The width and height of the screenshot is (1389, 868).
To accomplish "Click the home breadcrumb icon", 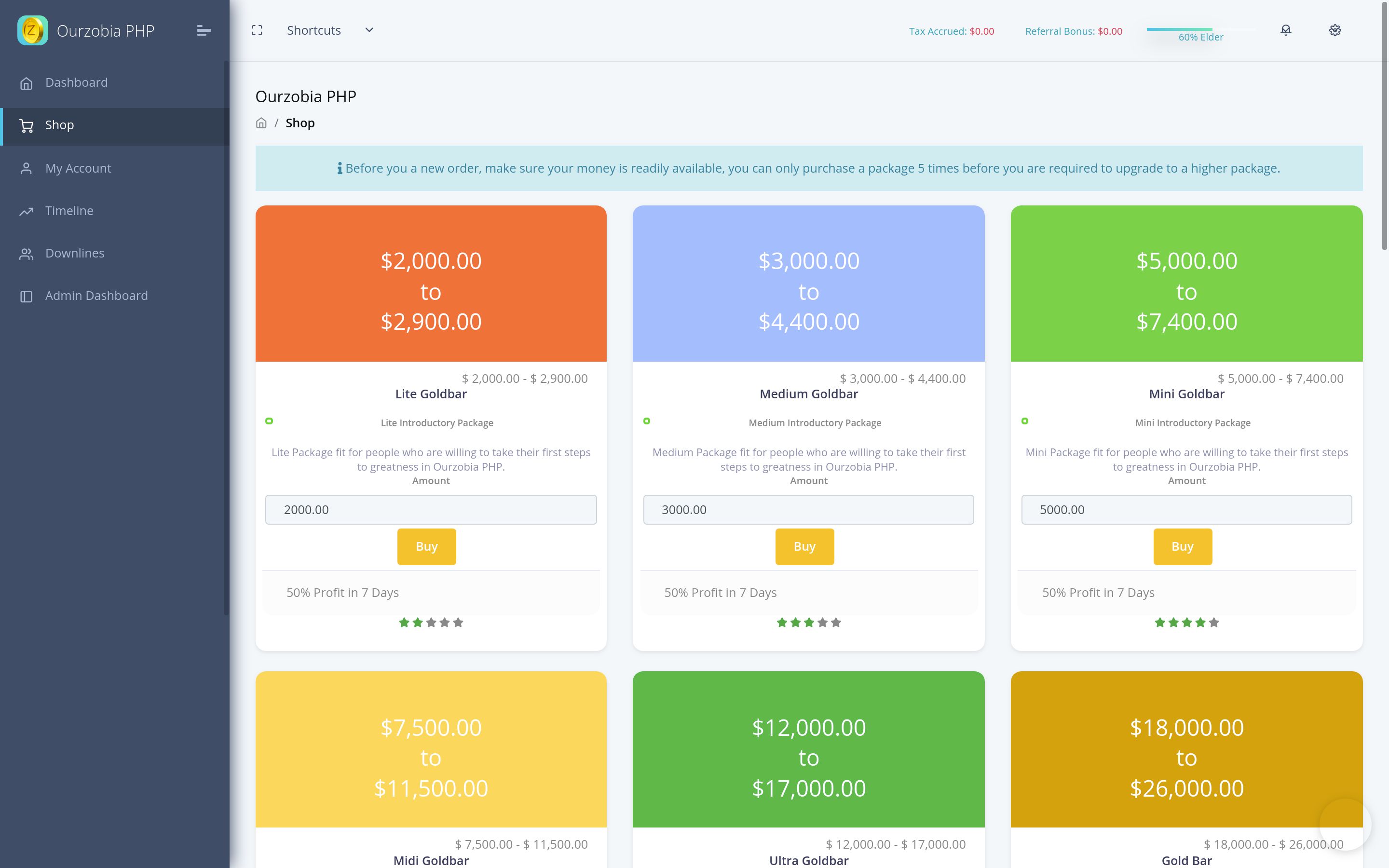I will pos(261,123).
